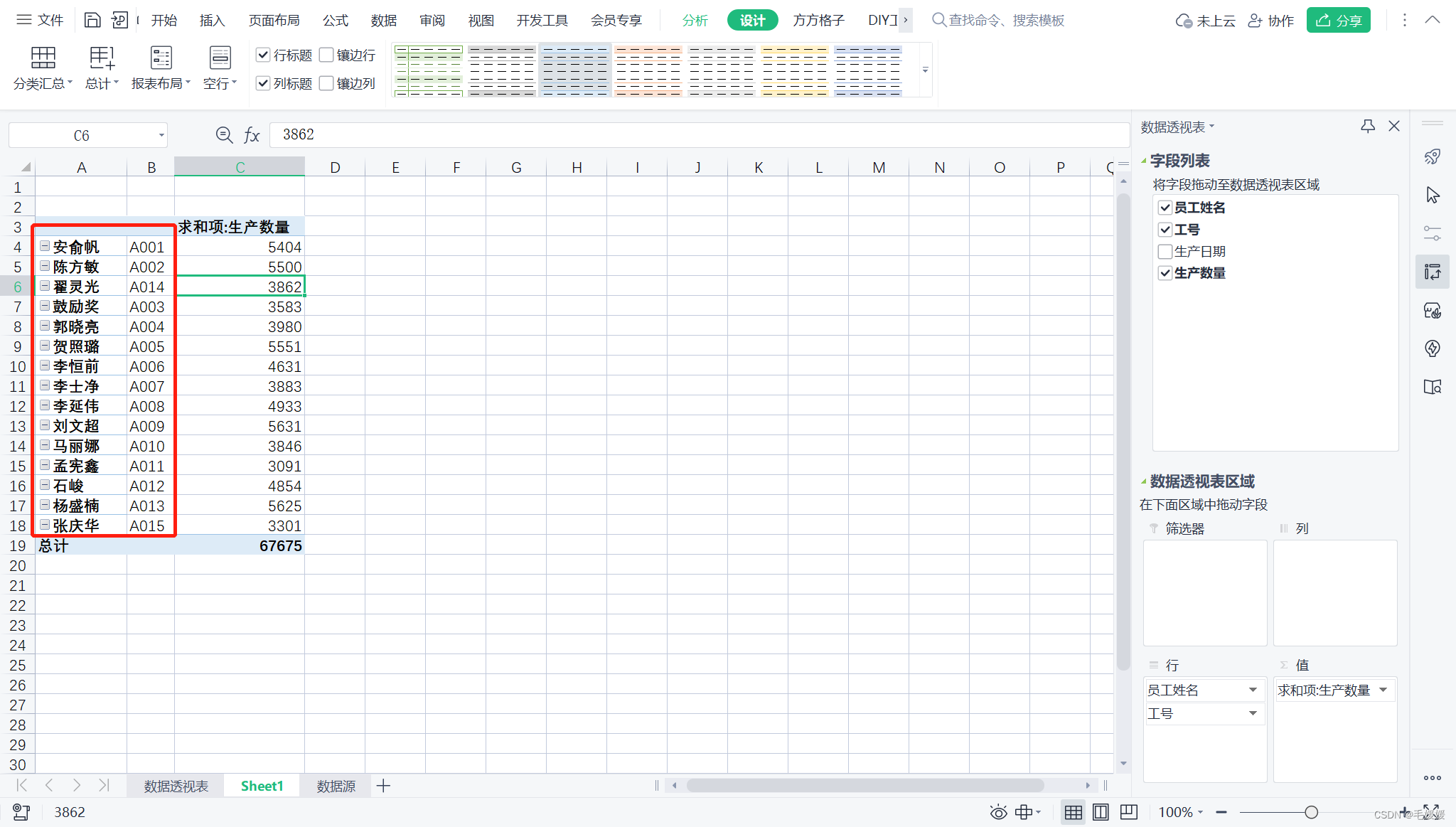Open the 员工姓名 dropdown in rows area
Screen dimensions: 1456x827
pyautogui.click(x=1253, y=690)
